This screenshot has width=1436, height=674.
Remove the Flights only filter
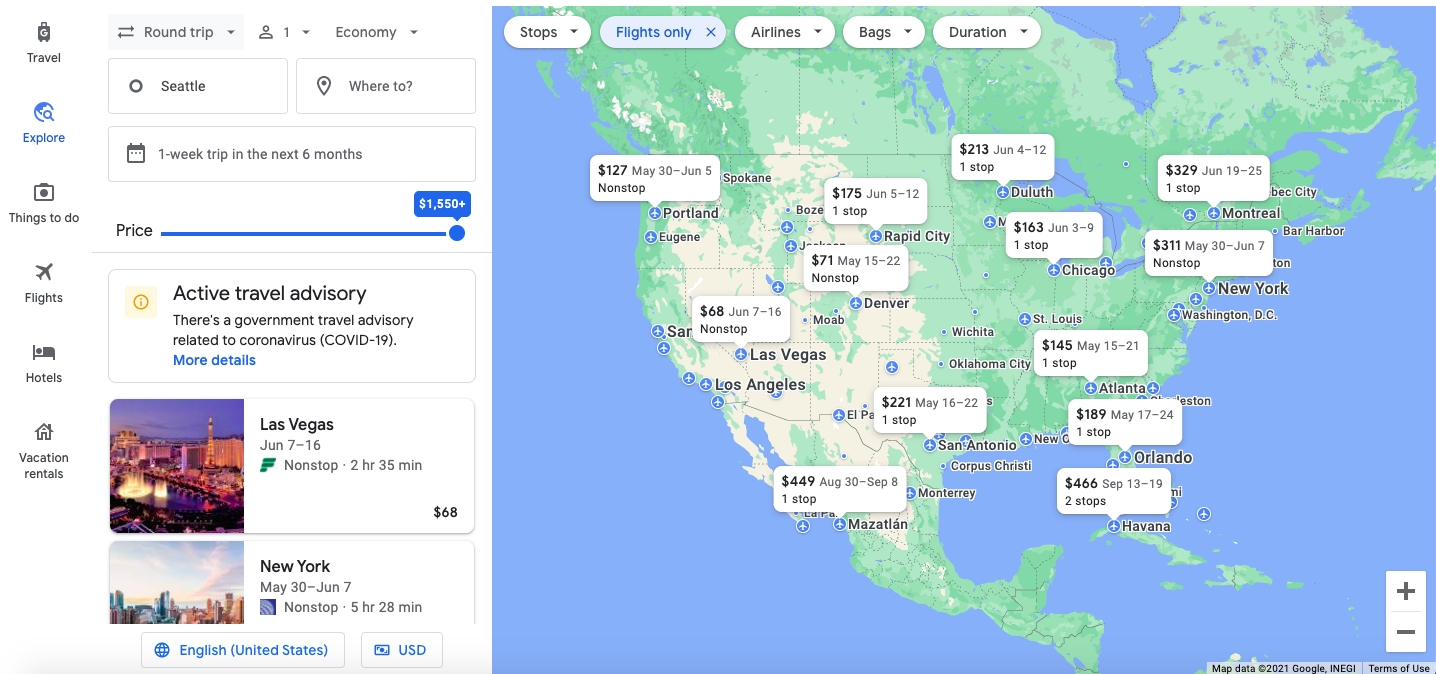(711, 32)
